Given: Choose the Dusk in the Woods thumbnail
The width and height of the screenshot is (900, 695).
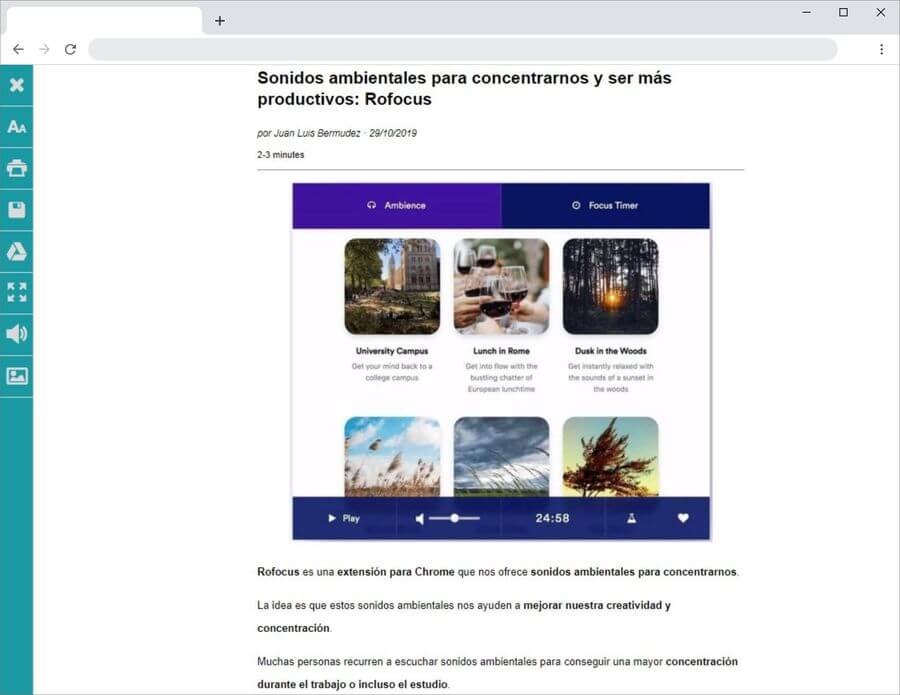Looking at the screenshot, I should (610, 286).
